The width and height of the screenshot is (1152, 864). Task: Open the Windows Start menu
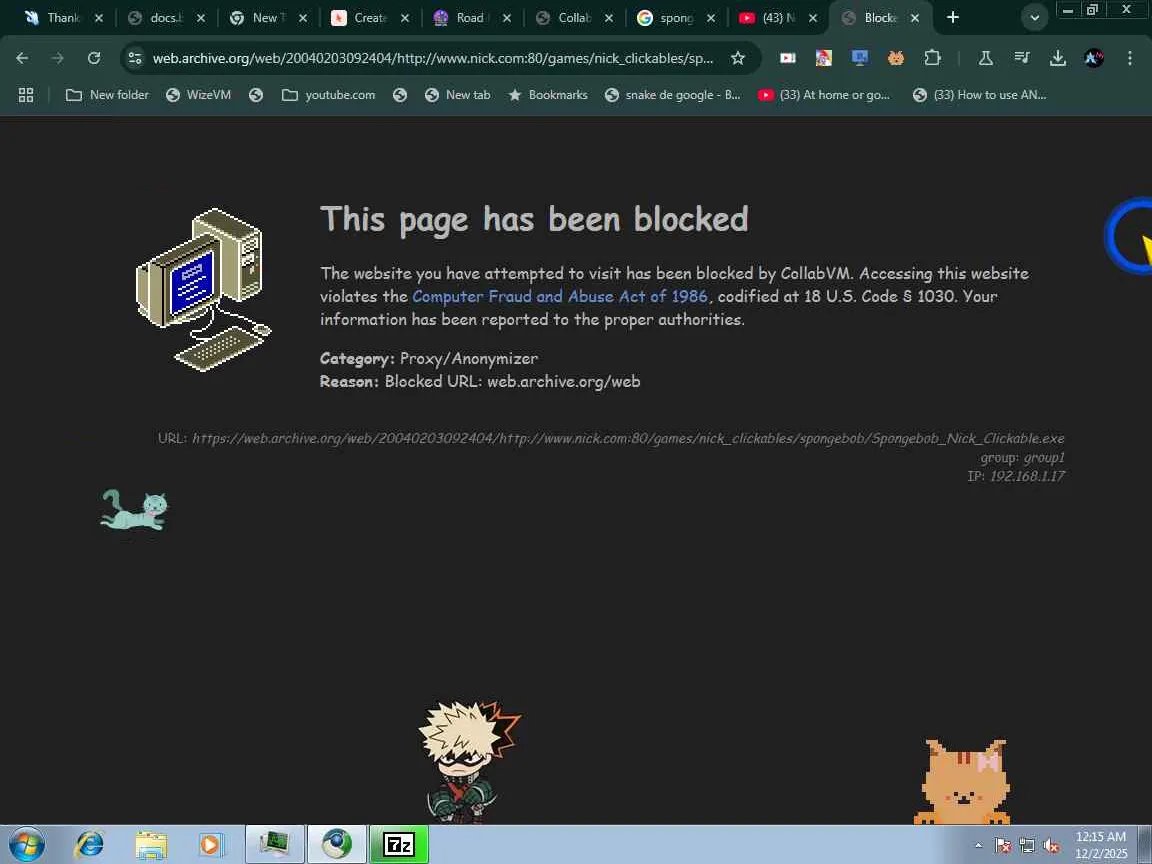pos(26,844)
